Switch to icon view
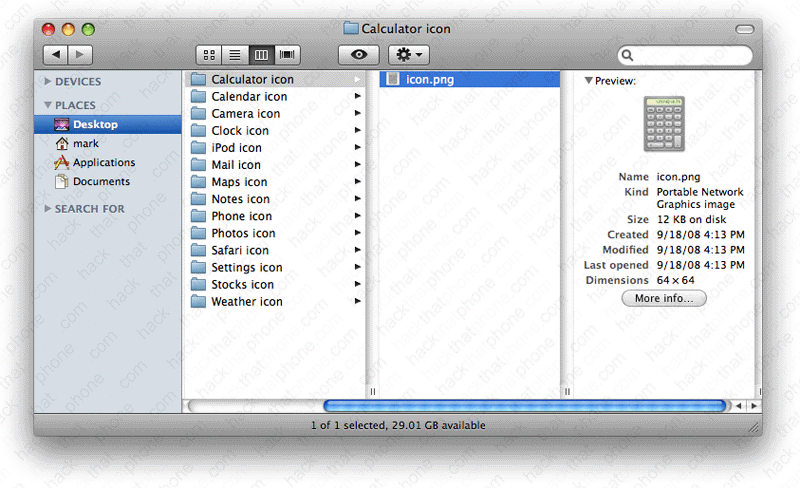 click(210, 55)
